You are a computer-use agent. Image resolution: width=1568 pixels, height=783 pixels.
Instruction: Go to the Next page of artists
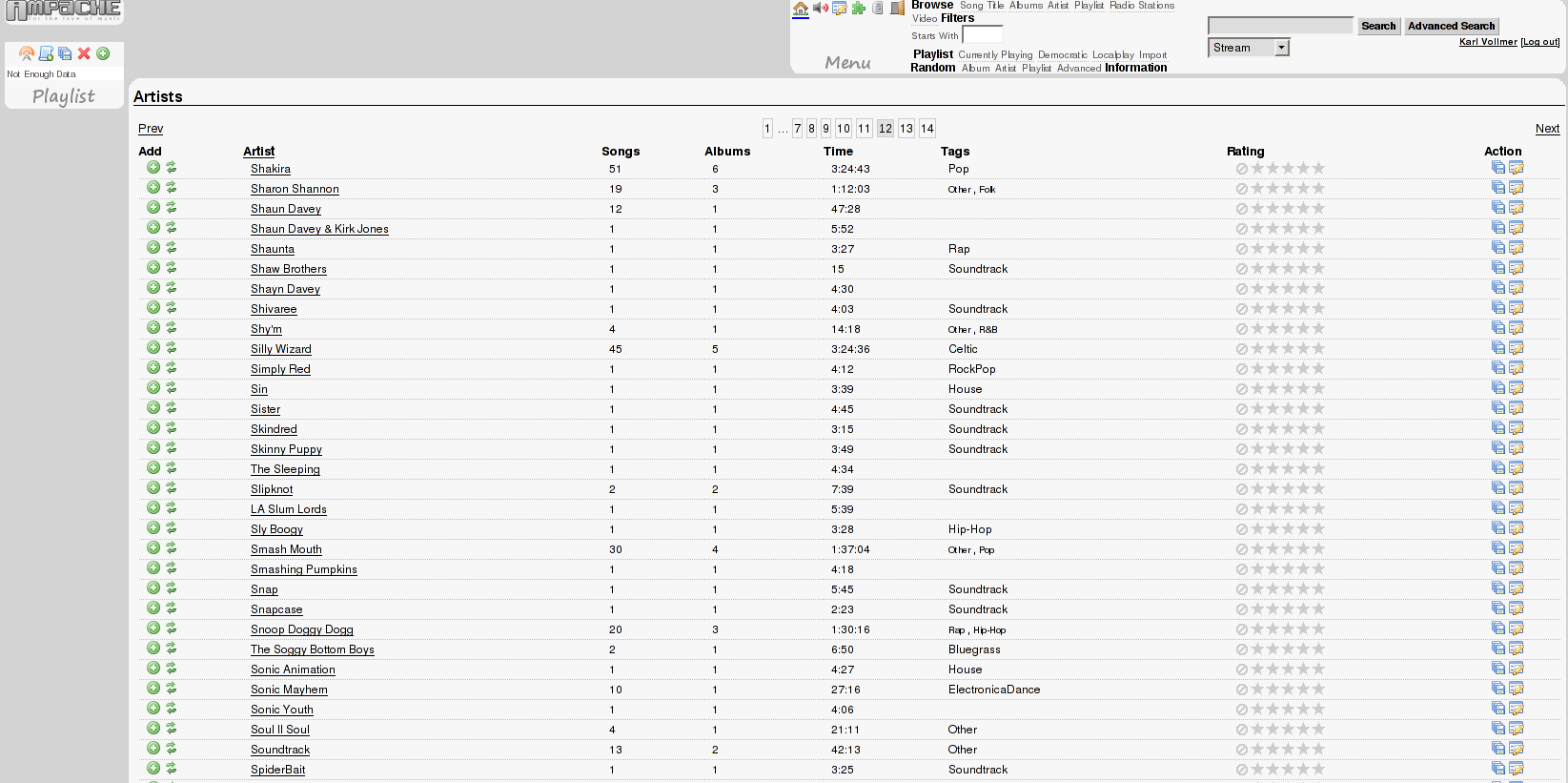click(x=1547, y=129)
